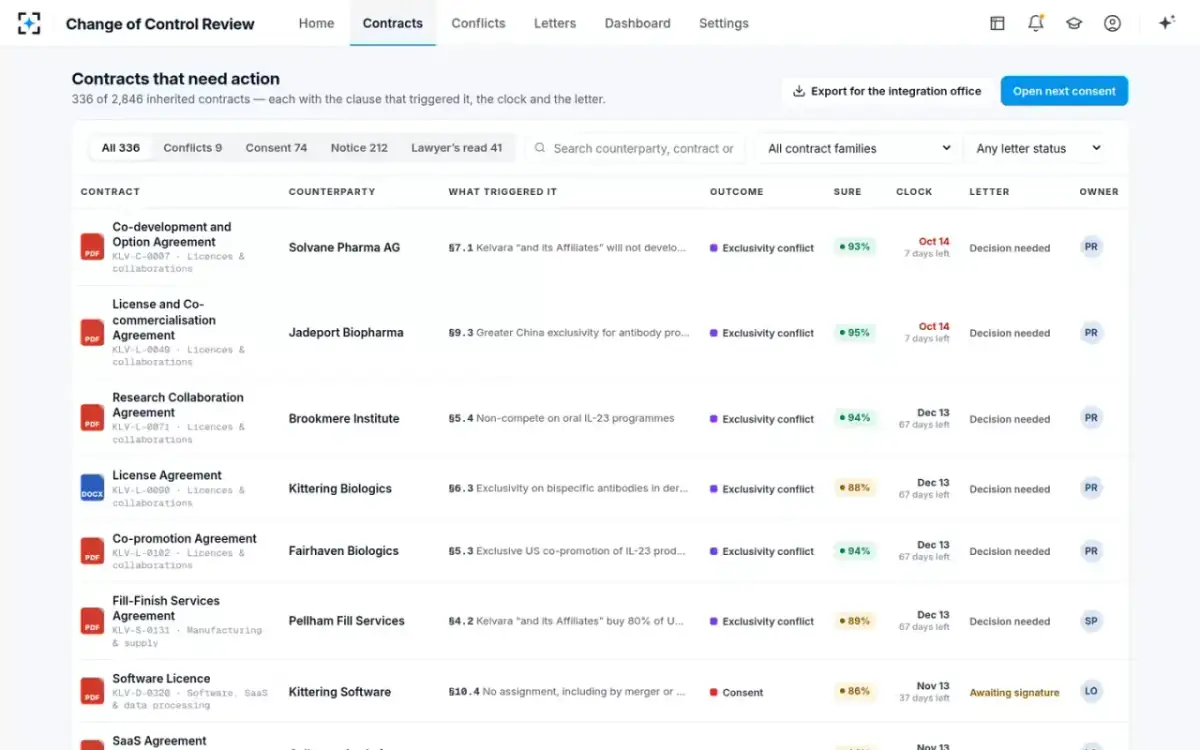Click the Clock column header
1200x750 pixels.
[914, 191]
